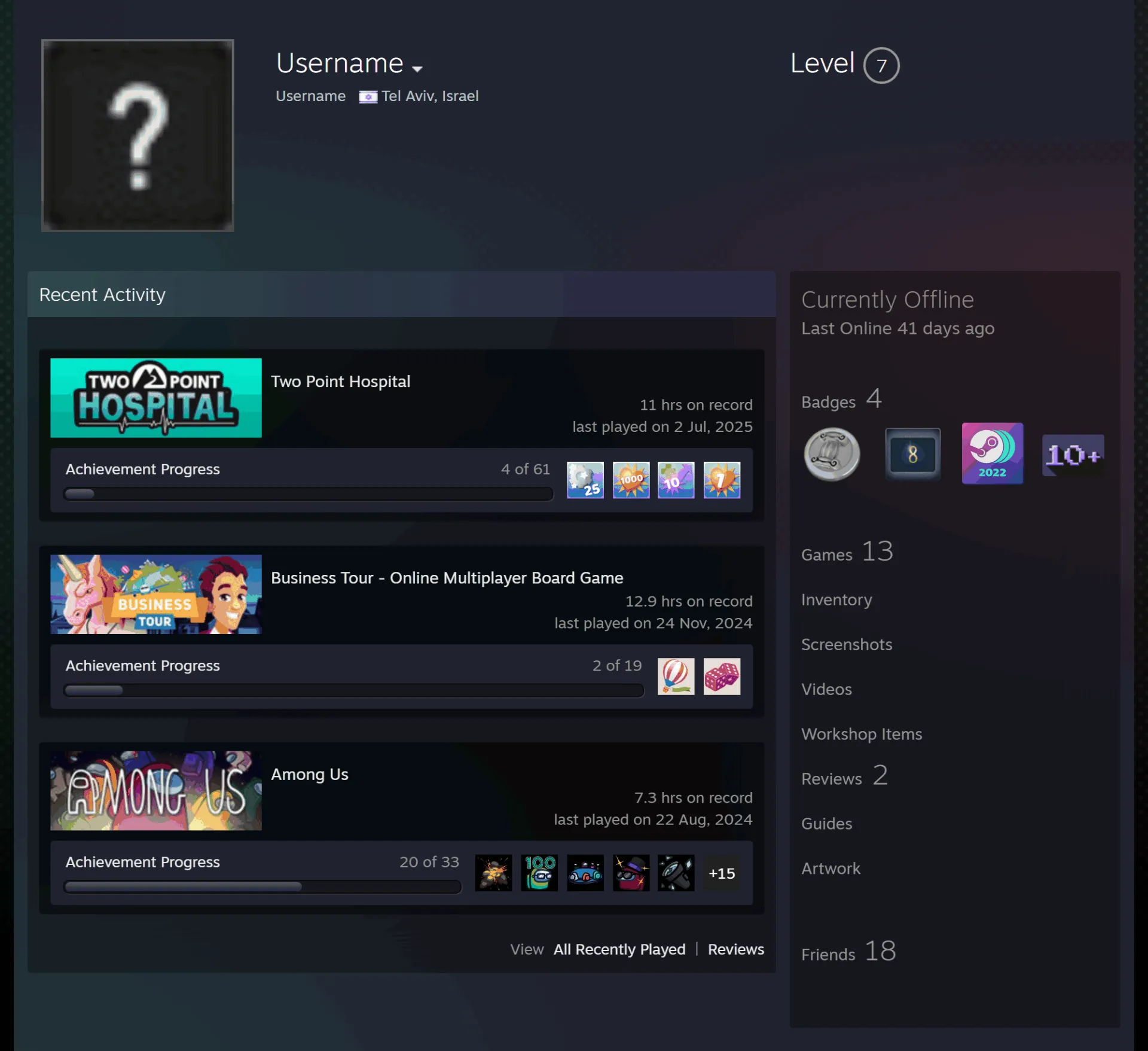Click the '8' years of service badge

point(912,454)
